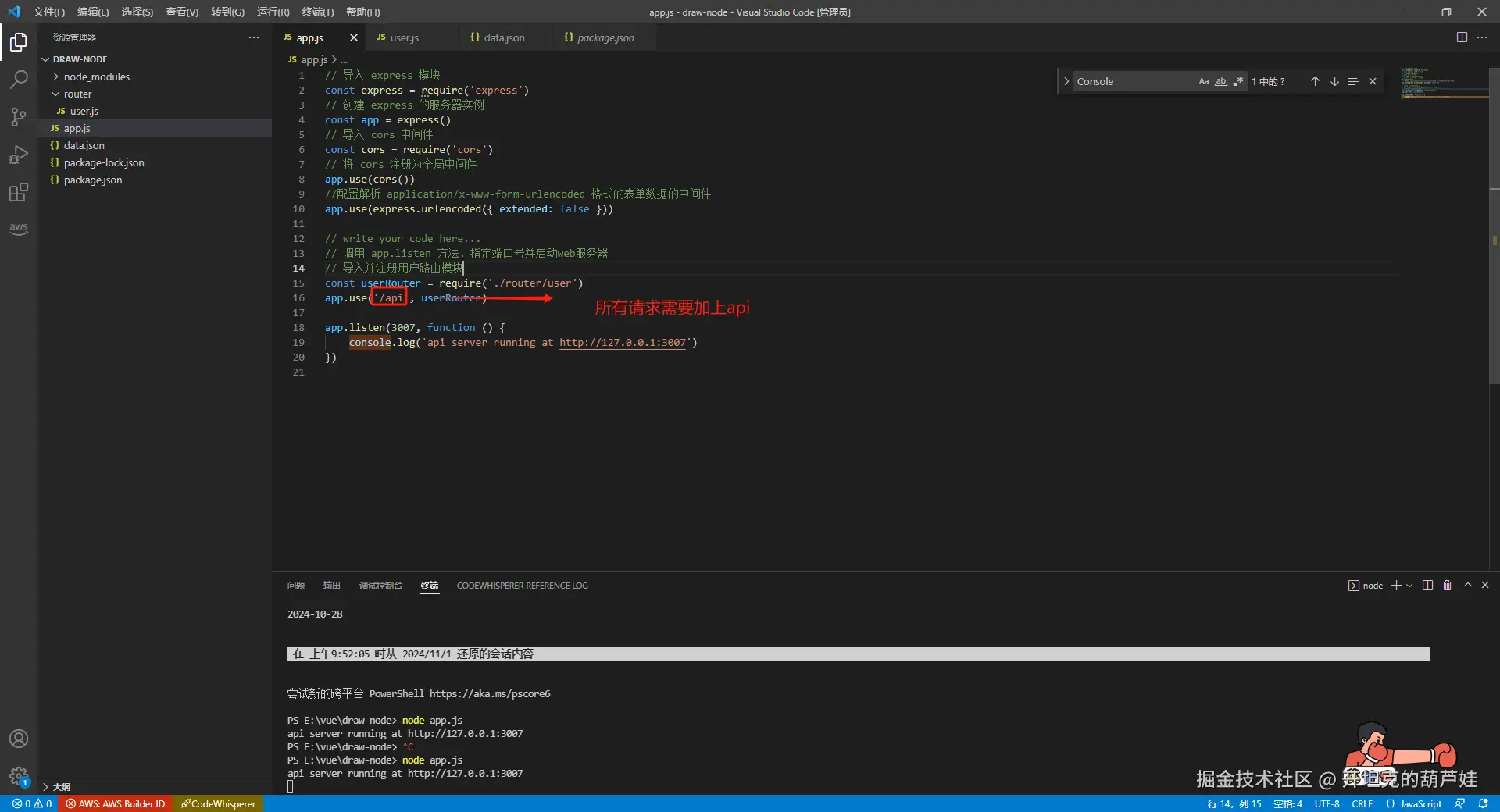Click CodeWhisperer status bar item
The width and height of the screenshot is (1500, 812).
pyautogui.click(x=219, y=803)
